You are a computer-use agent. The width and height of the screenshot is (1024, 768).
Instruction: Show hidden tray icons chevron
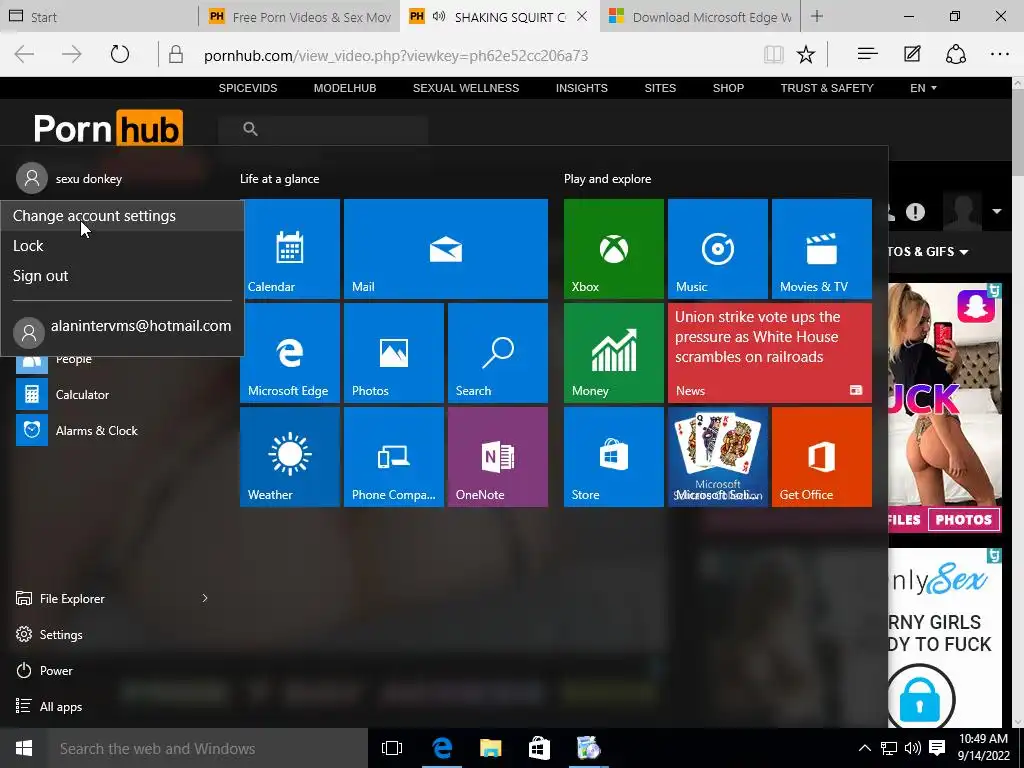point(864,748)
